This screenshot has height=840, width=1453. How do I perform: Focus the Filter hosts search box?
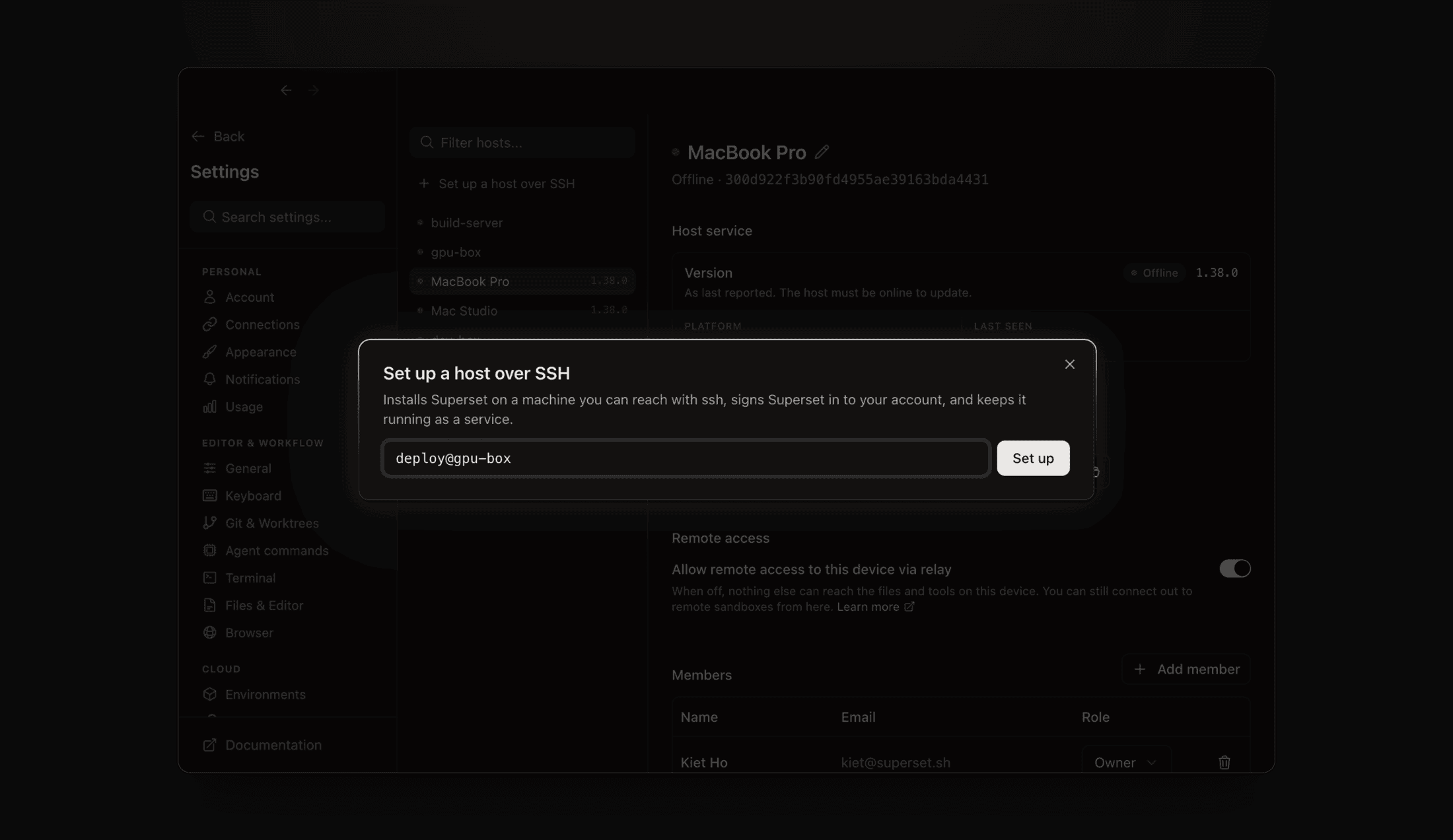[x=522, y=143]
